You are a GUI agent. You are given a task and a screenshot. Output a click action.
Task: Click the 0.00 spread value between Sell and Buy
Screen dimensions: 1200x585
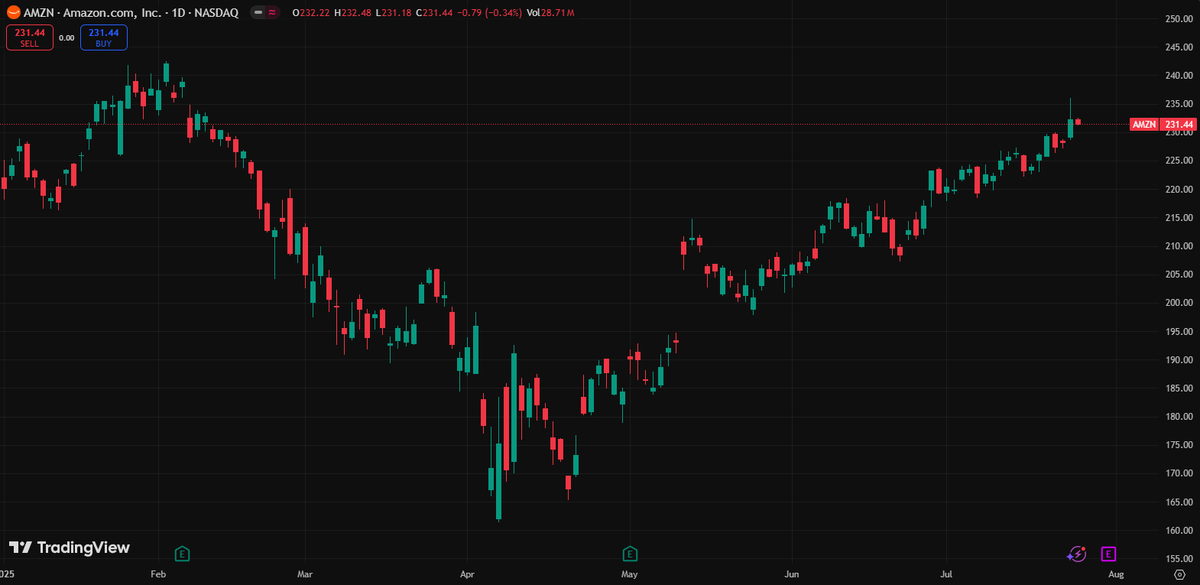(x=67, y=38)
